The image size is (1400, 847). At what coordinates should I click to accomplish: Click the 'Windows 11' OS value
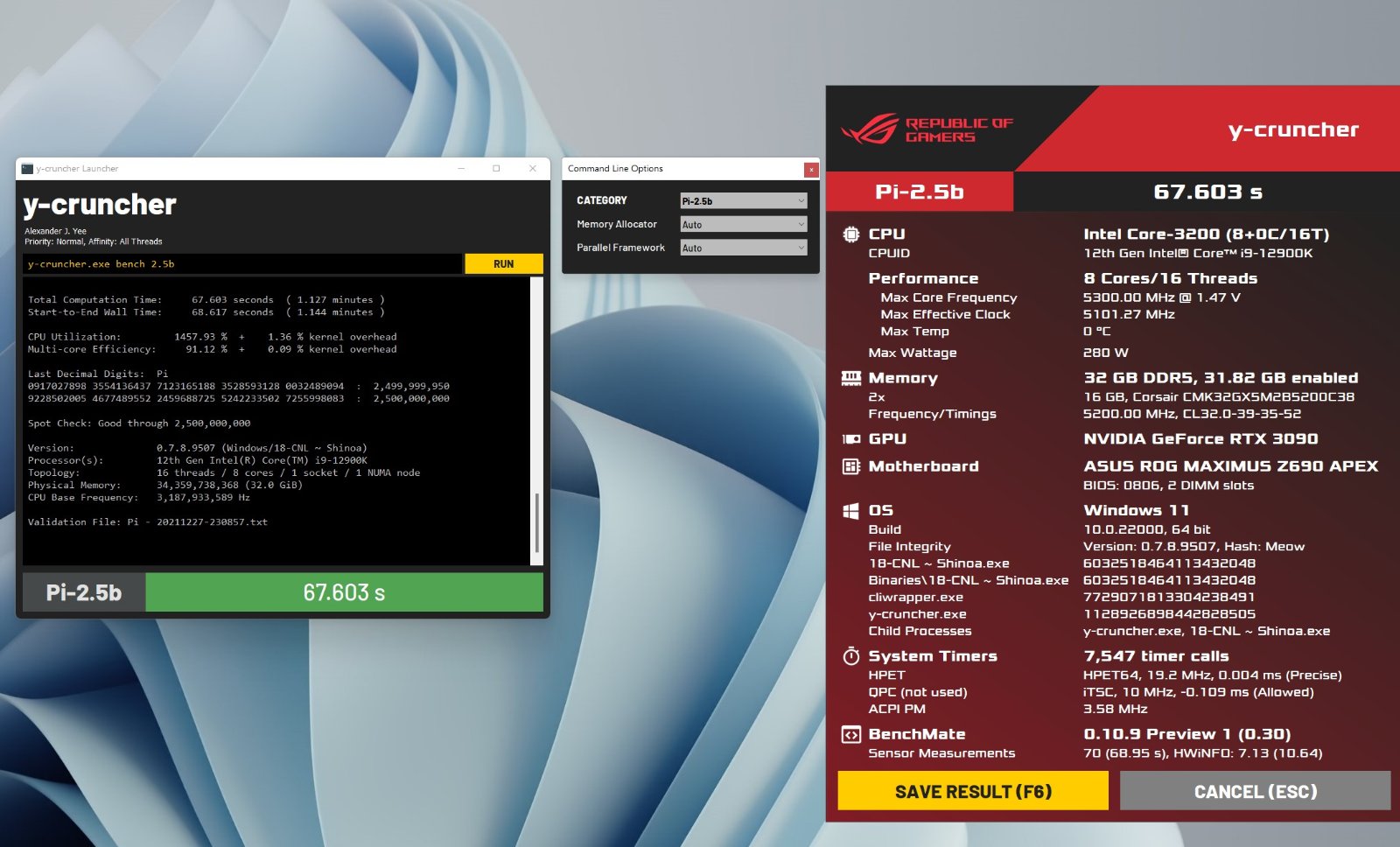pyautogui.click(x=1136, y=511)
